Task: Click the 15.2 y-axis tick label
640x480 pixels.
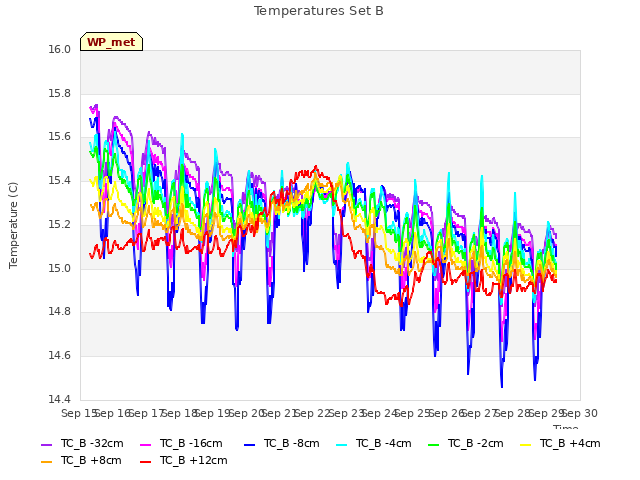Action: click(x=60, y=225)
